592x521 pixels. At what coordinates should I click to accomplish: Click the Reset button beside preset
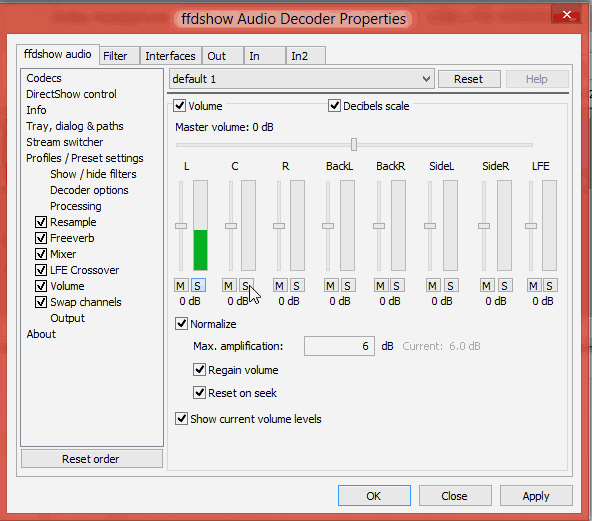(x=469, y=79)
